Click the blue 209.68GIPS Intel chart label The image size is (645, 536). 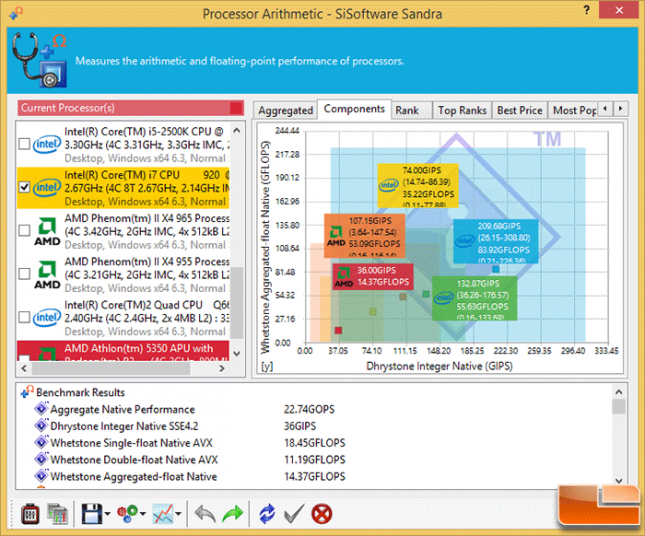tap(496, 241)
